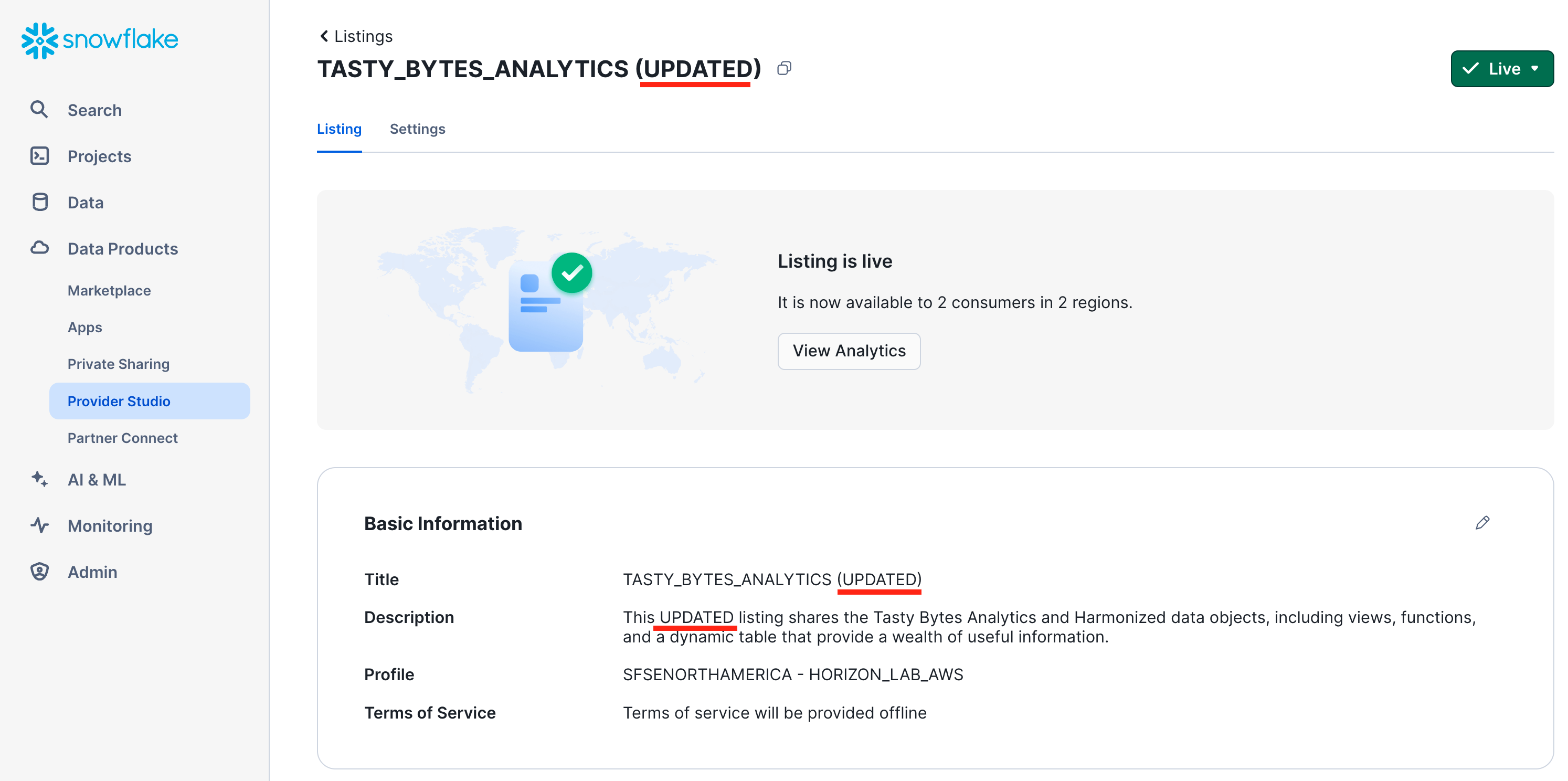Image resolution: width=1568 pixels, height=781 pixels.
Task: Select Provider Studio in the sidebar
Action: pyautogui.click(x=119, y=401)
